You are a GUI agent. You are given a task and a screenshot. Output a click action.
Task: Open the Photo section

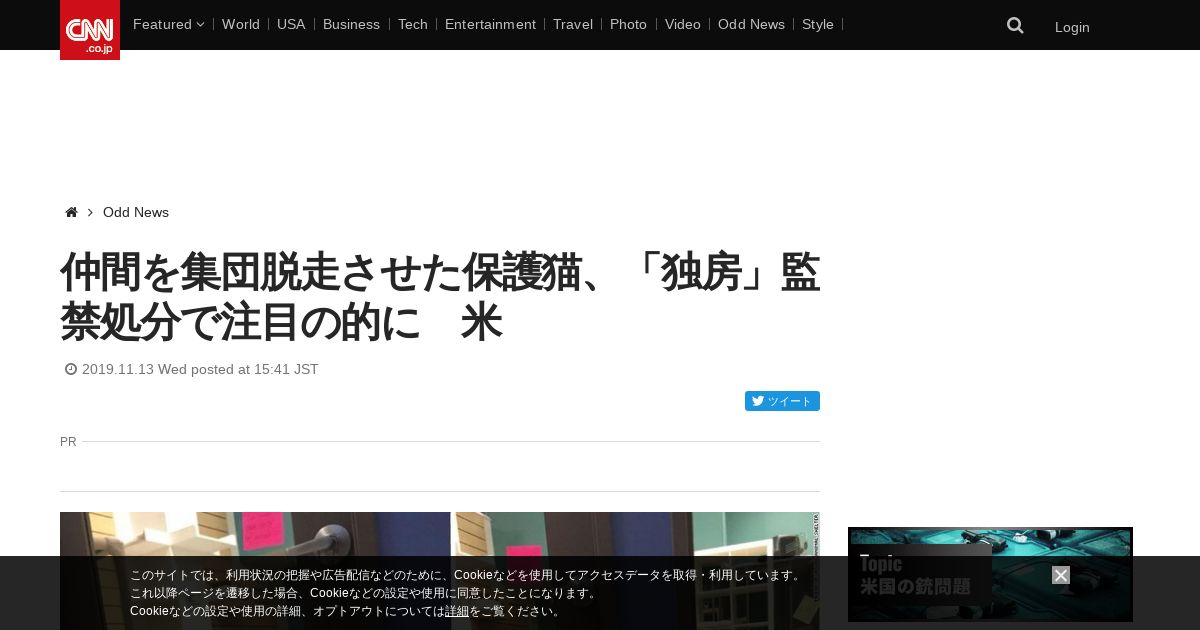point(628,24)
